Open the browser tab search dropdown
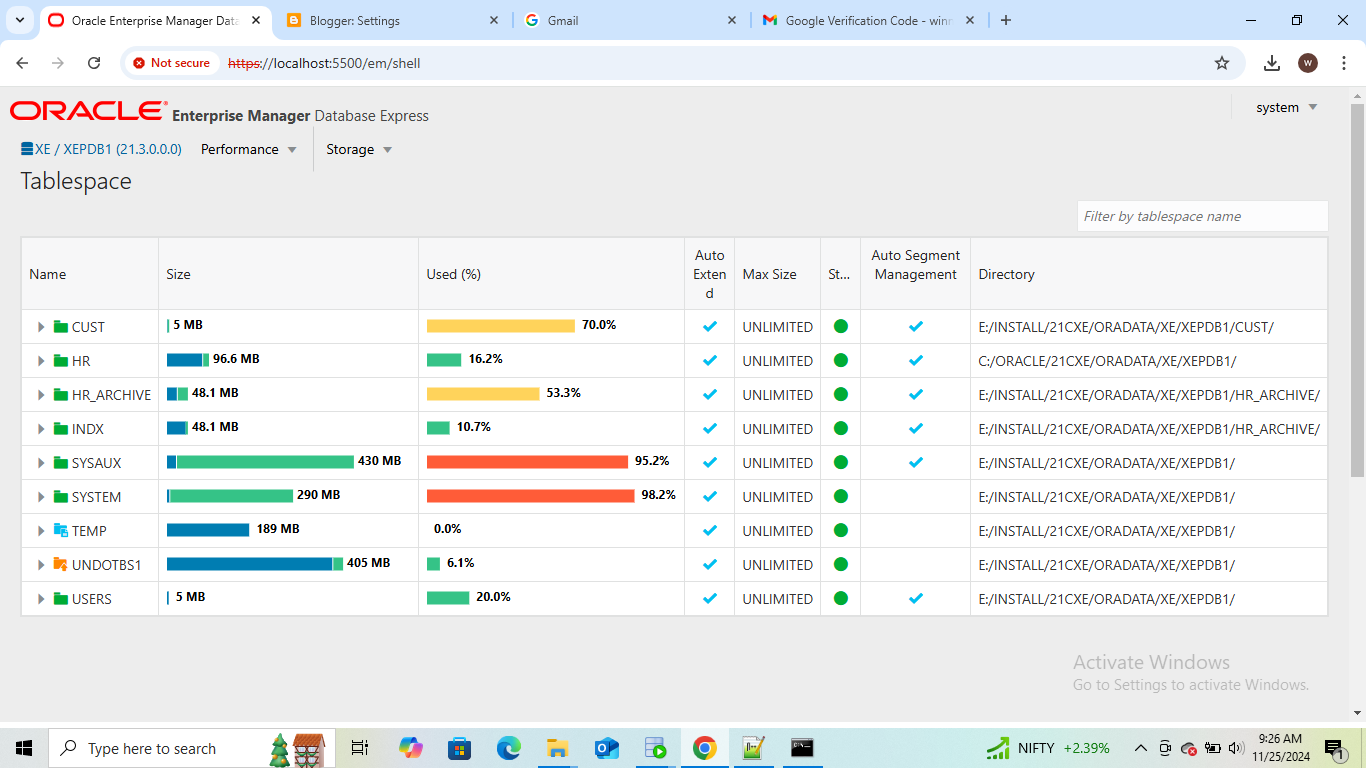The height and width of the screenshot is (768, 1366). coord(20,20)
